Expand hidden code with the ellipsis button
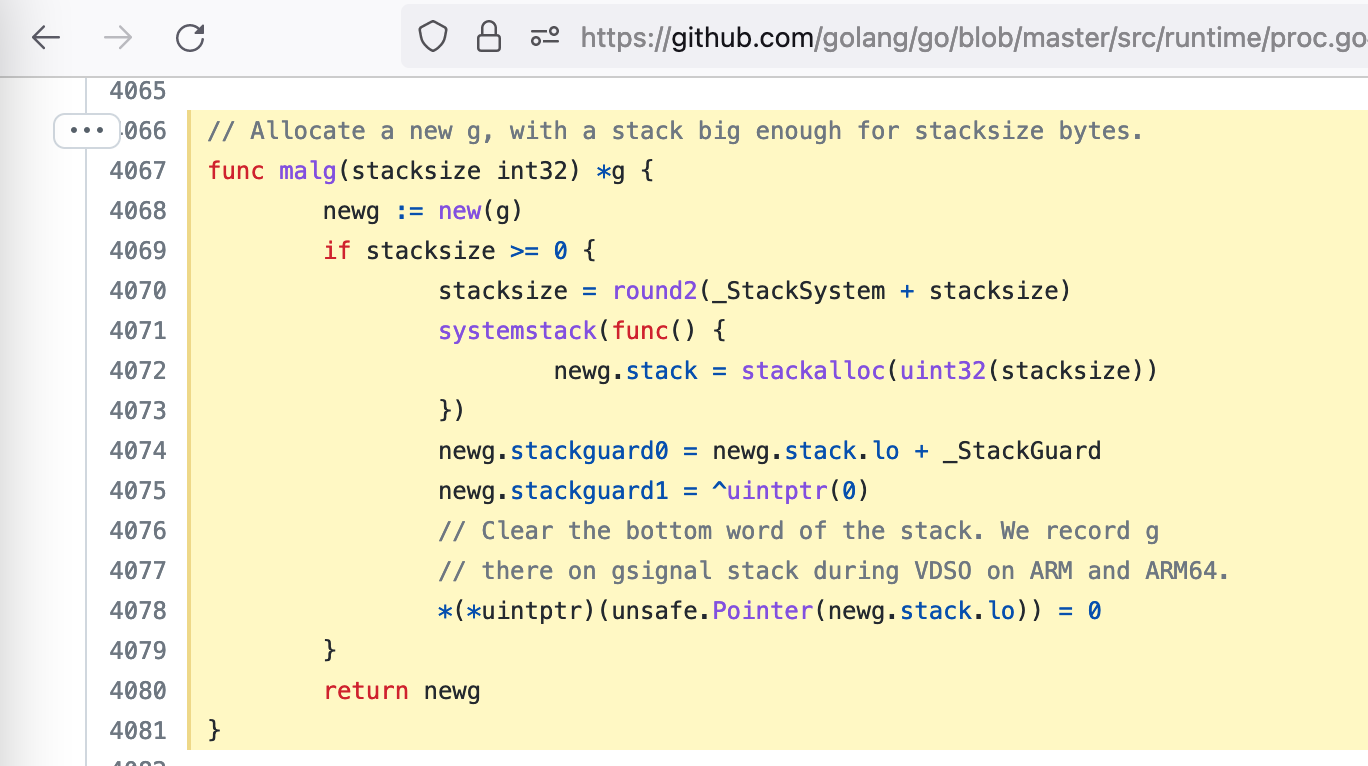The height and width of the screenshot is (766, 1368). [86, 130]
